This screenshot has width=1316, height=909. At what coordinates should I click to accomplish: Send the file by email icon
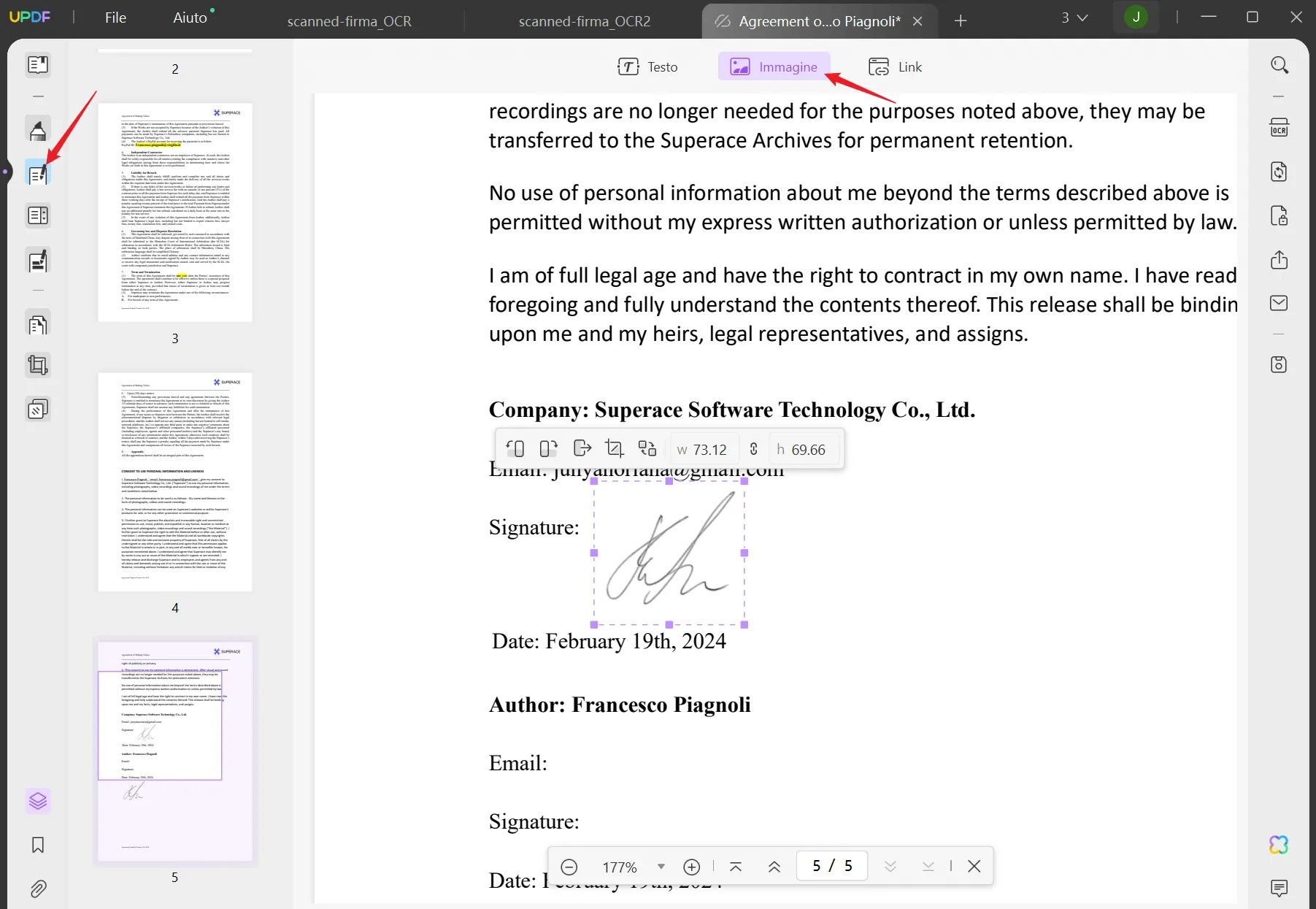pyautogui.click(x=1279, y=303)
